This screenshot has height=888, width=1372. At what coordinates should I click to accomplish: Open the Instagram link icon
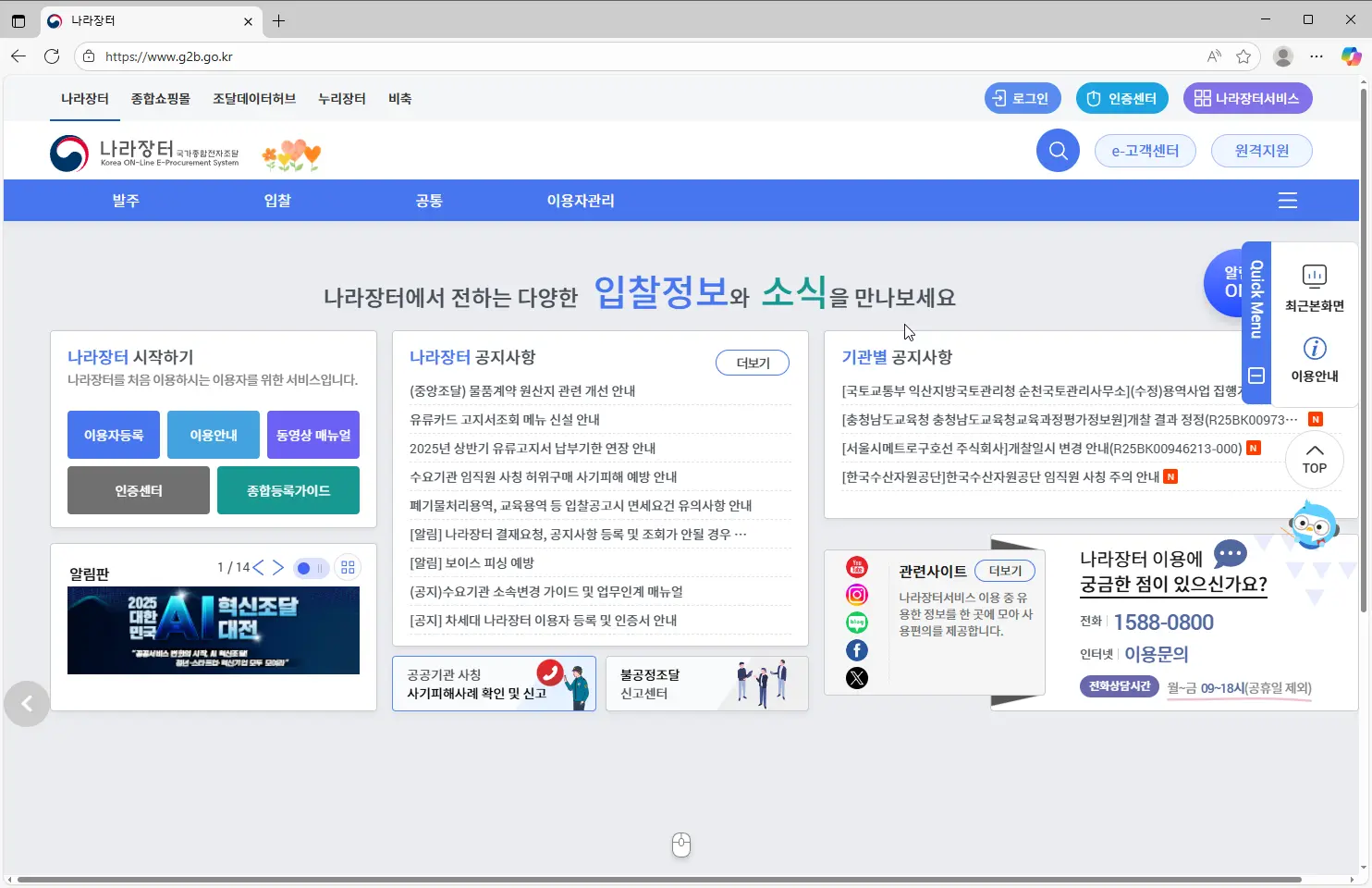tap(857, 595)
